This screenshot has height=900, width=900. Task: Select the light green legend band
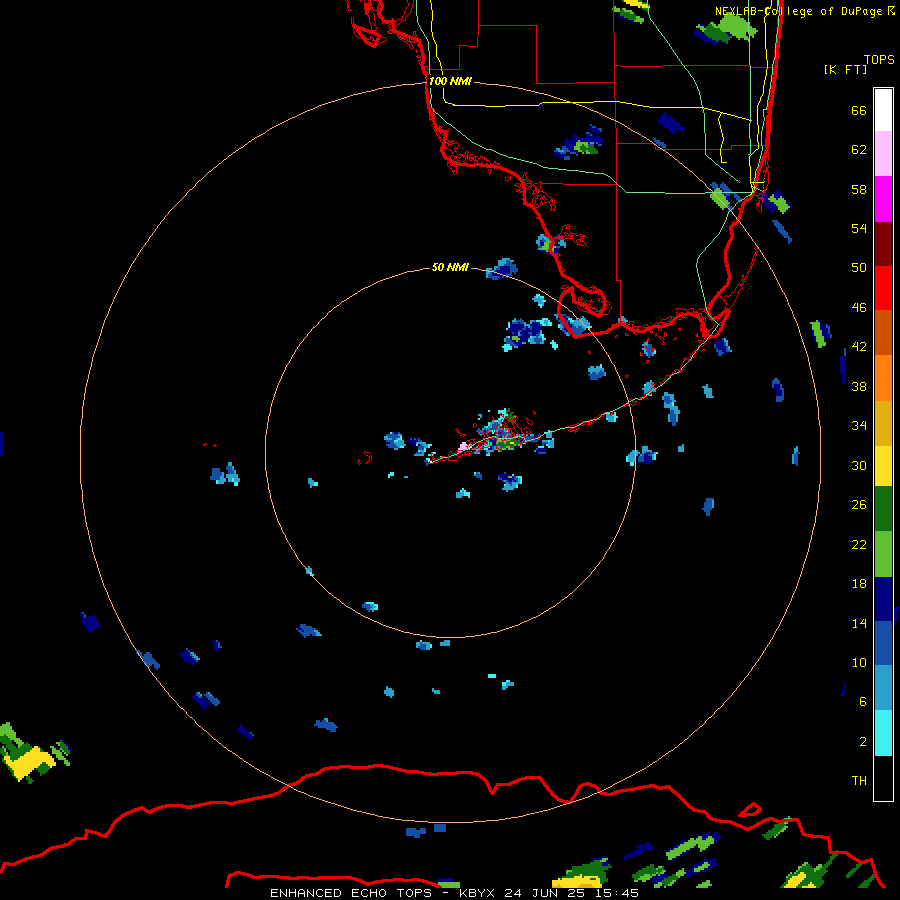(883, 554)
